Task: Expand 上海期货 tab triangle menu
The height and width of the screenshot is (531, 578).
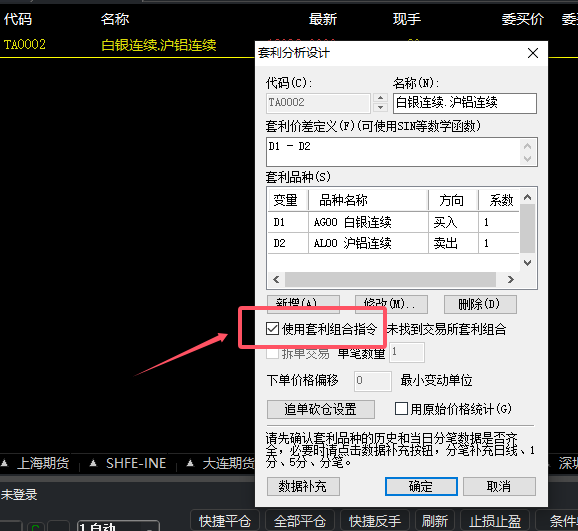Action: [x=4, y=463]
